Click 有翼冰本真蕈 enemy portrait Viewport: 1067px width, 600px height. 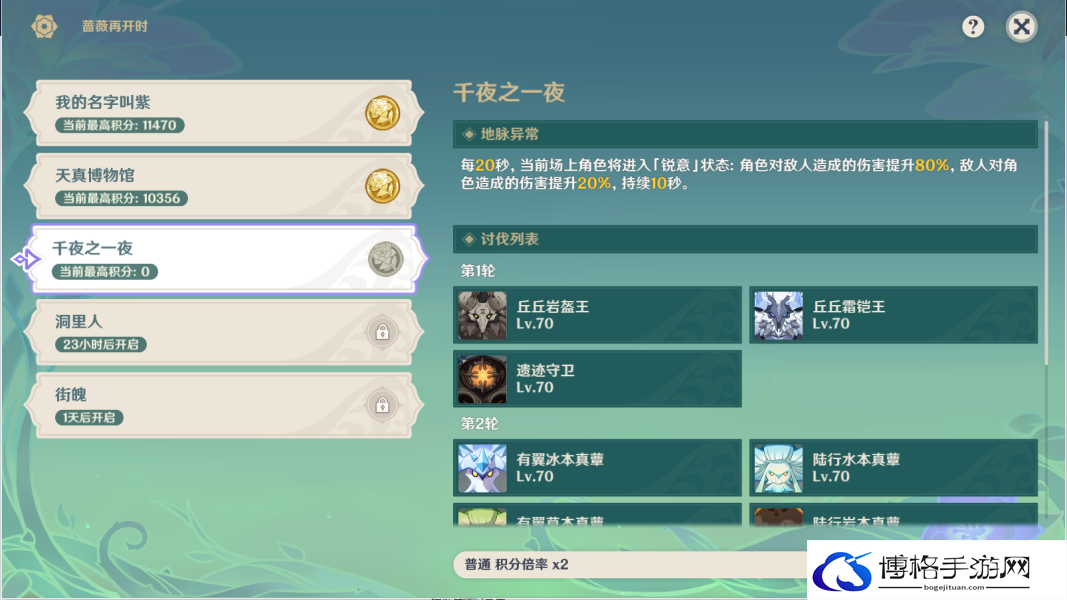tap(482, 468)
